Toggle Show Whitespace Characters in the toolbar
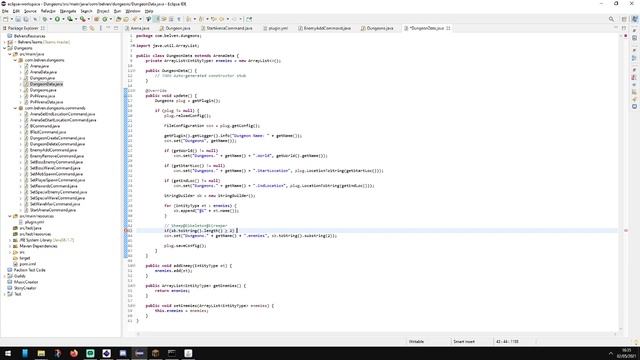Viewport: 640px width, 360px height. point(179,19)
